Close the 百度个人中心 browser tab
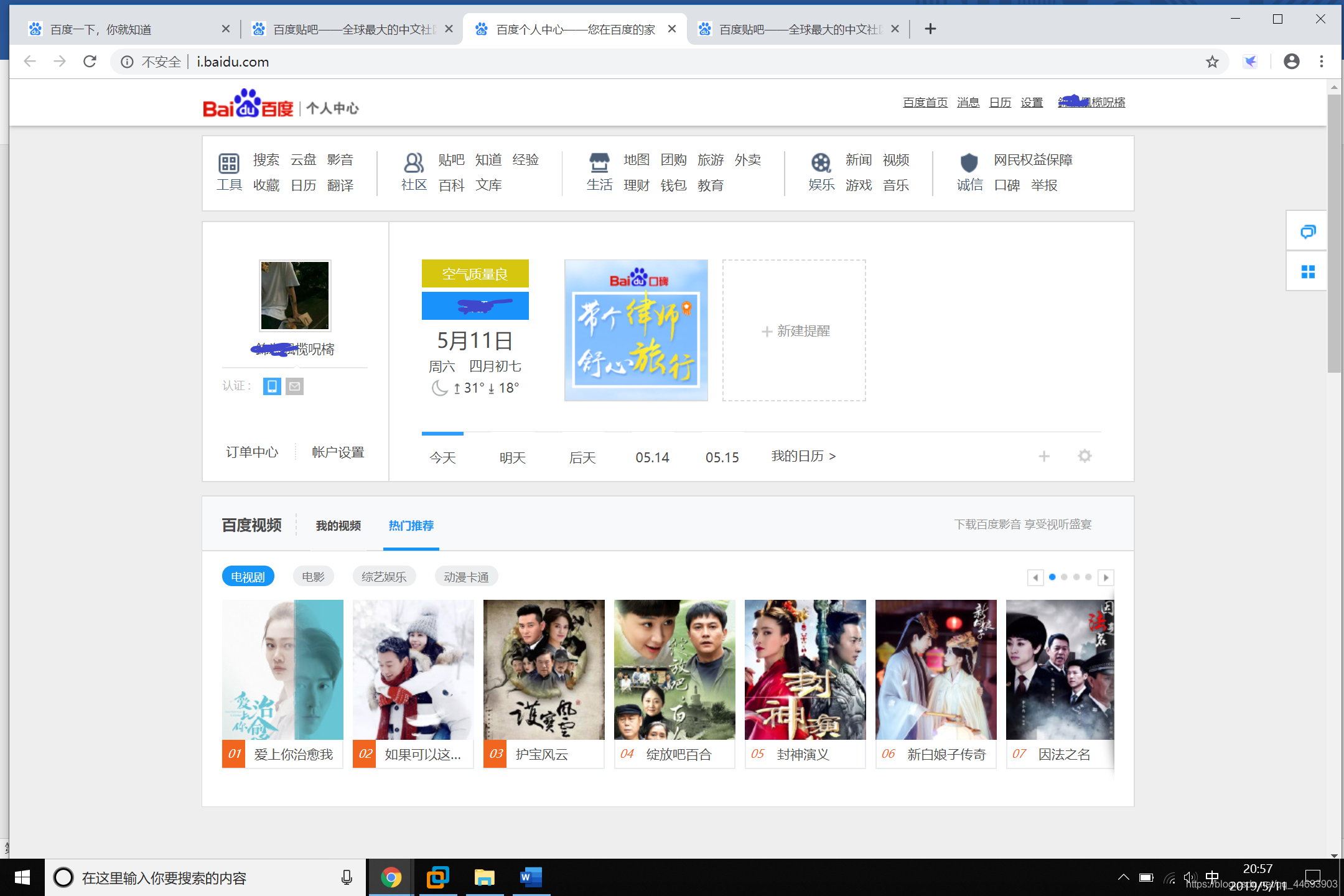Viewport: 1344px width, 896px height. (672, 29)
